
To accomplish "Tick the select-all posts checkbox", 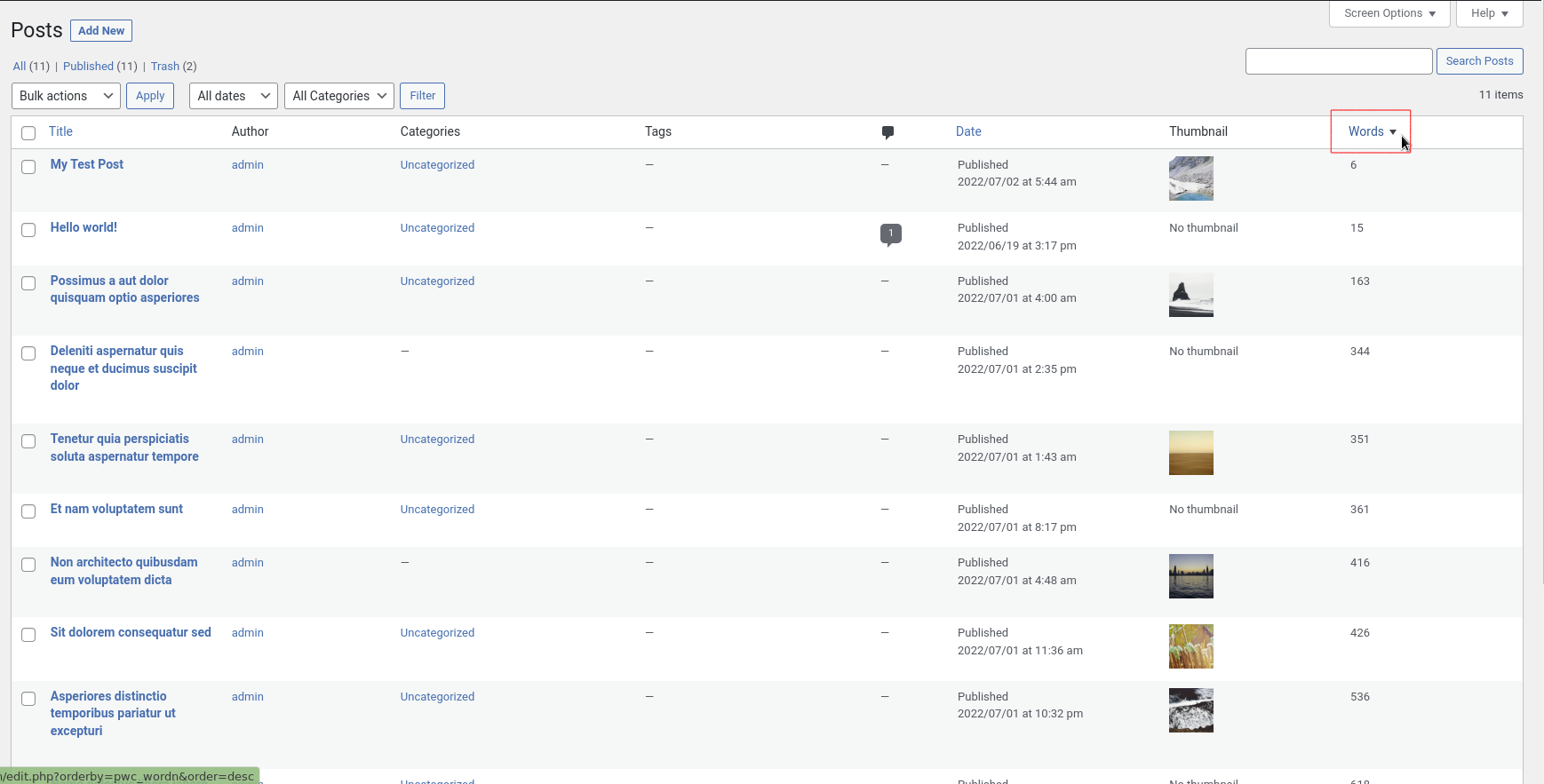I will tap(28, 132).
